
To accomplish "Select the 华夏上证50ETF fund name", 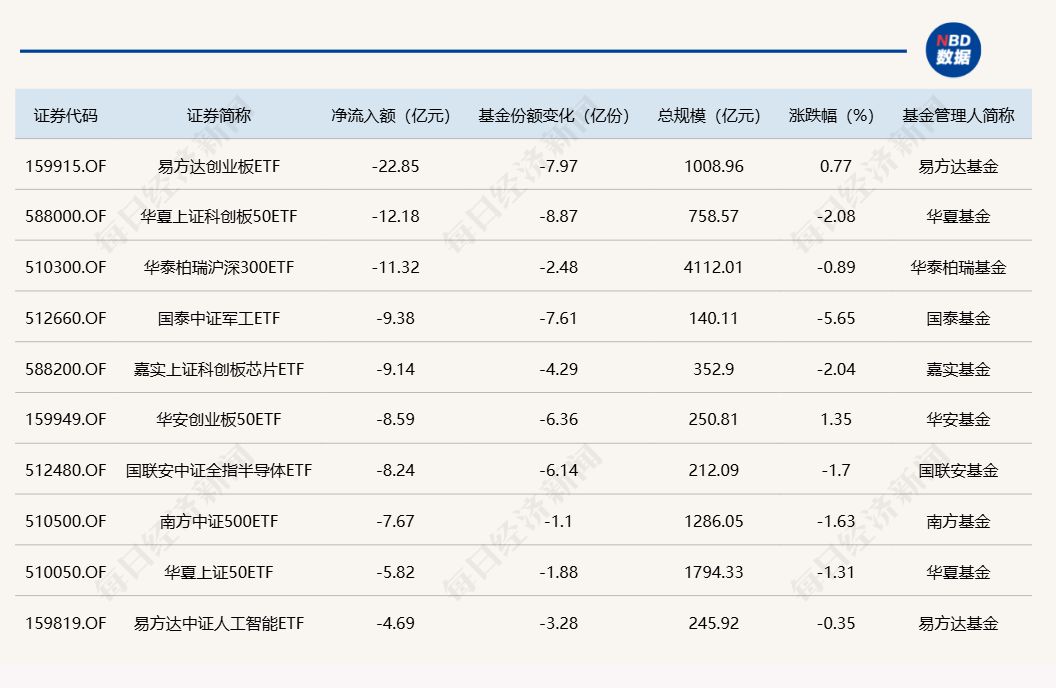I will (219, 572).
